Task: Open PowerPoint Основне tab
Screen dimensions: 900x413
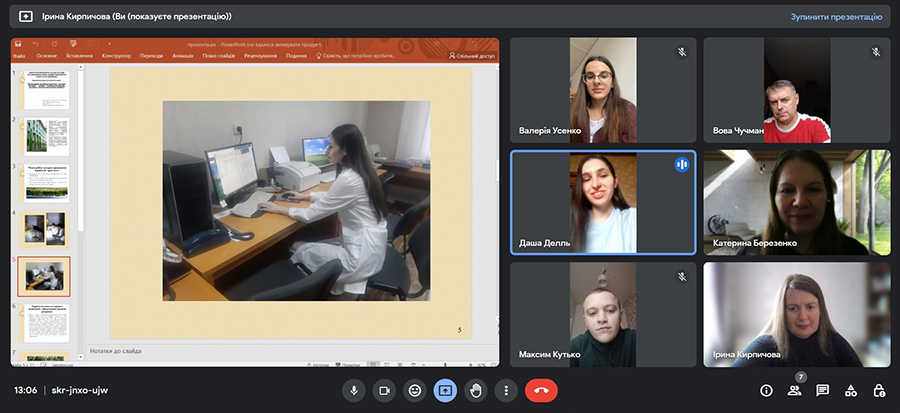Action: click(x=46, y=56)
